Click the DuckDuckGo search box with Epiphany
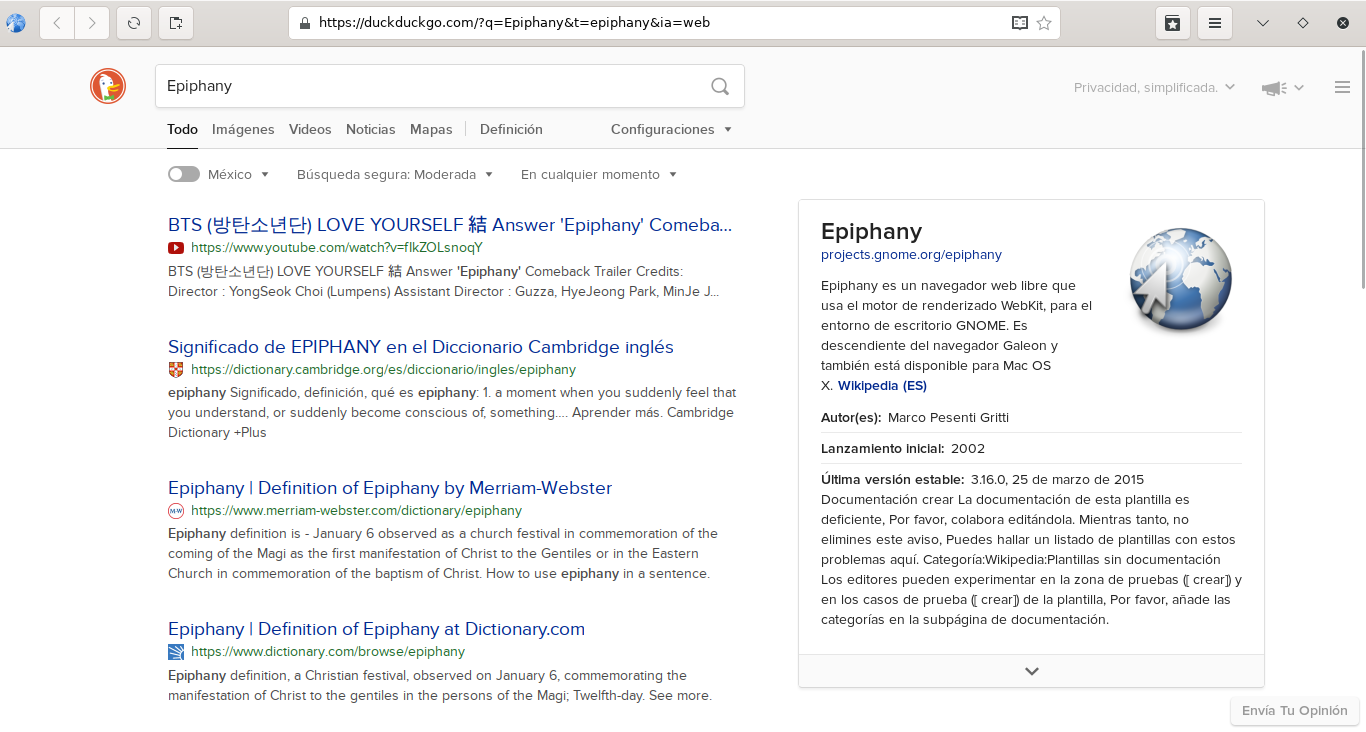This screenshot has height=732, width=1366. [450, 86]
